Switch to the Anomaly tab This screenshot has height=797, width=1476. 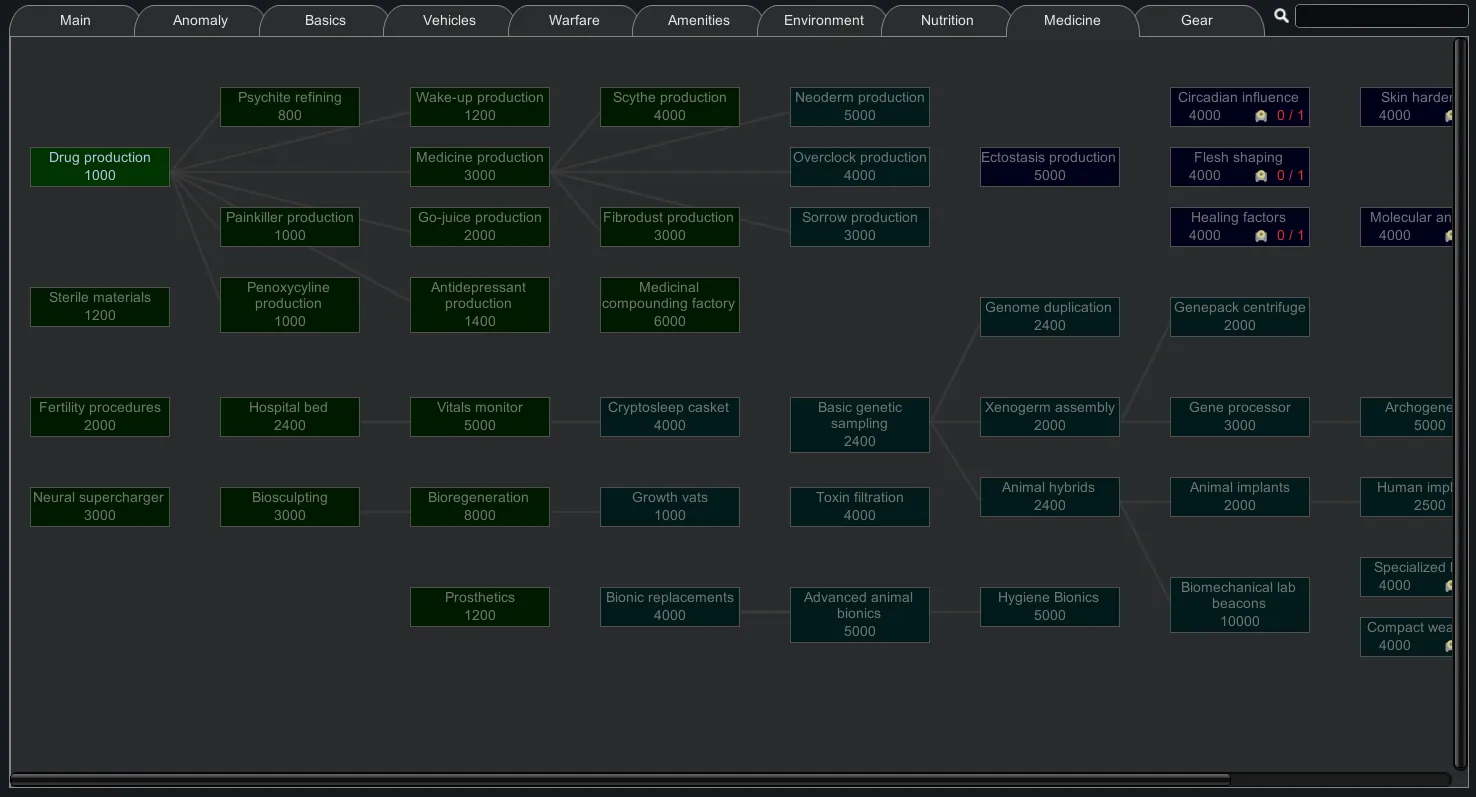(x=200, y=20)
